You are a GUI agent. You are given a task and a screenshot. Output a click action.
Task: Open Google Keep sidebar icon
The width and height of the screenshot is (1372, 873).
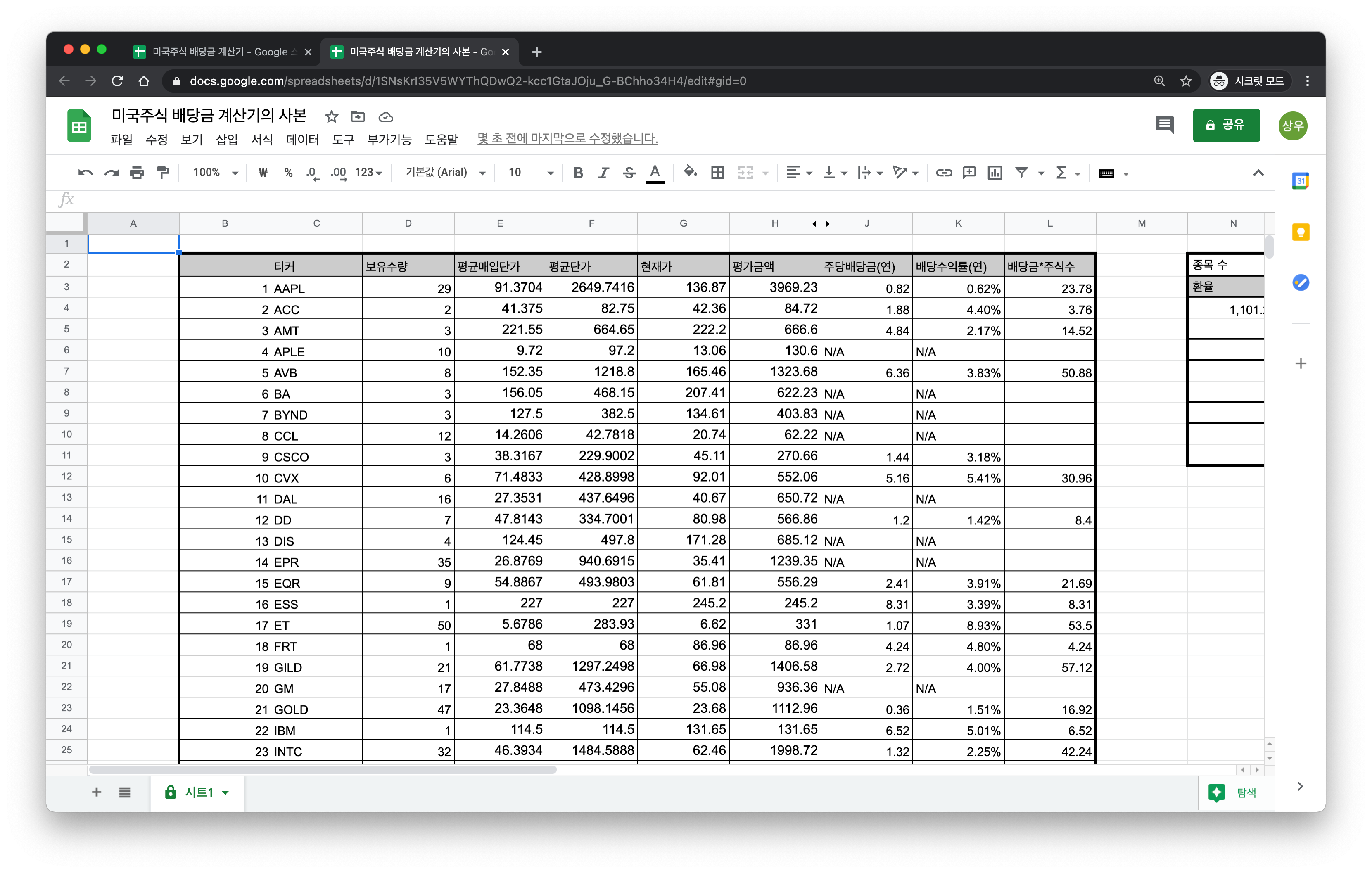point(1300,232)
